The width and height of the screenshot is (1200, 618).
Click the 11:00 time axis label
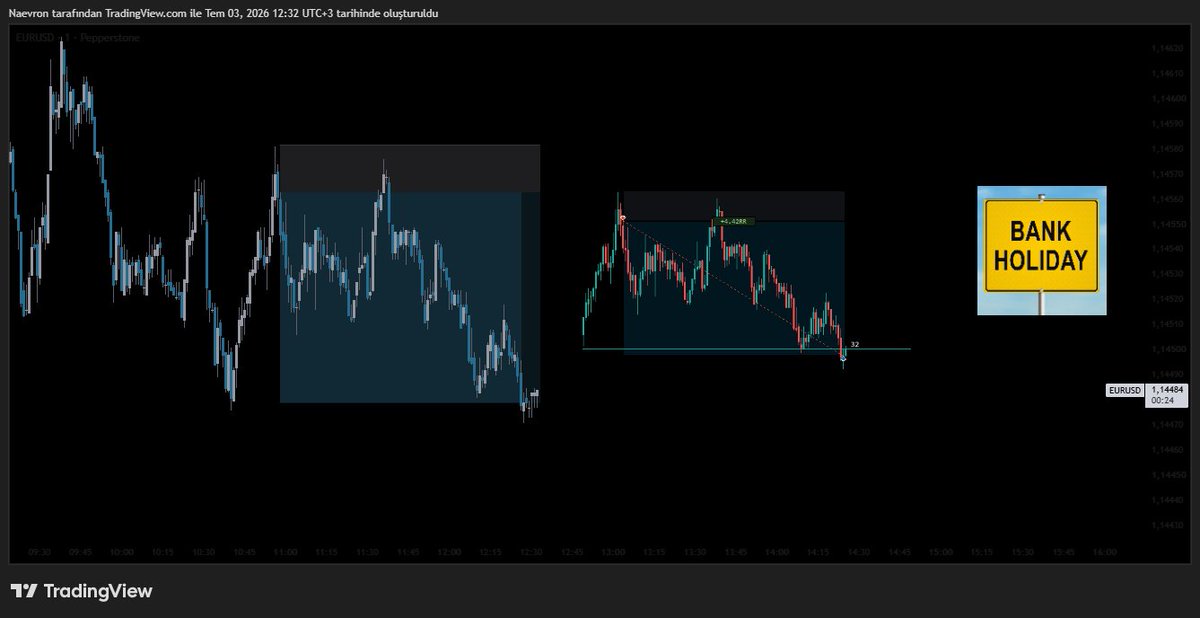tap(286, 551)
